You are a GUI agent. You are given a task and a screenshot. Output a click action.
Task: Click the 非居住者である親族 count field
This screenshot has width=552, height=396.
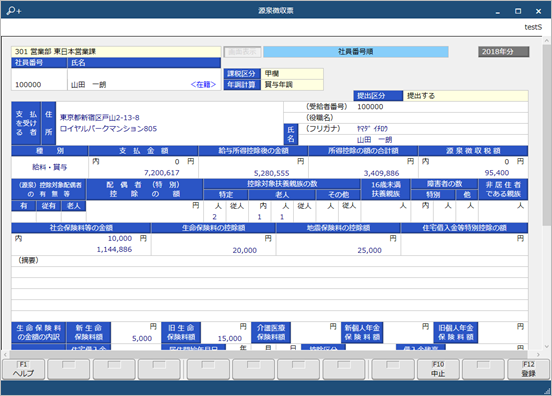click(x=503, y=211)
